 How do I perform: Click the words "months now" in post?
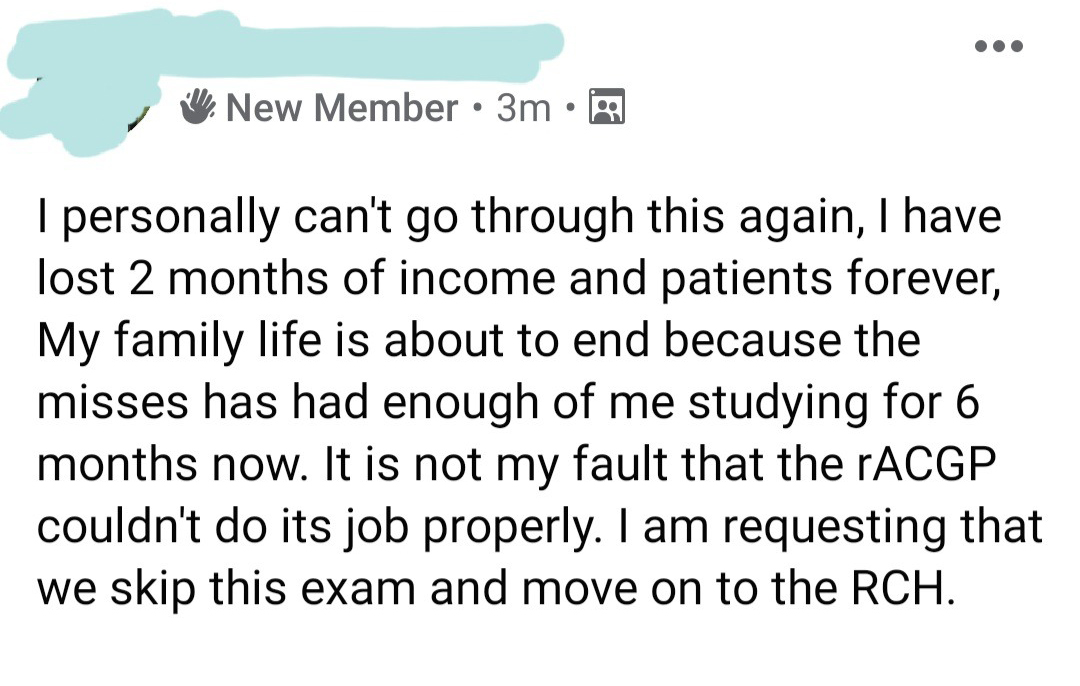tap(152, 466)
